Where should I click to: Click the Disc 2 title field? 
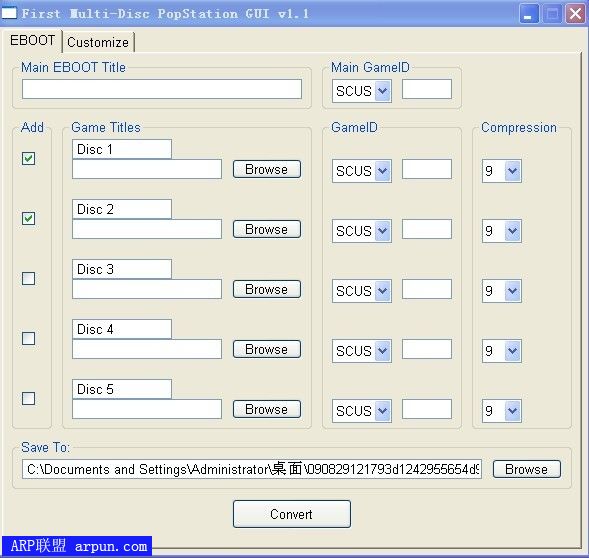(122, 209)
